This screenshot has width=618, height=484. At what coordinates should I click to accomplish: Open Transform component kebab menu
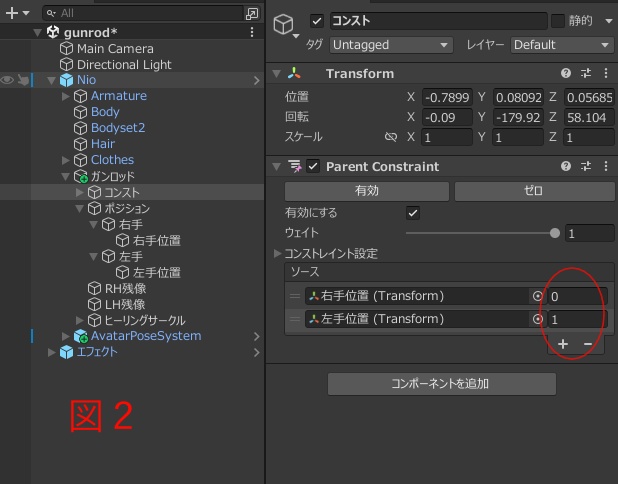[606, 73]
